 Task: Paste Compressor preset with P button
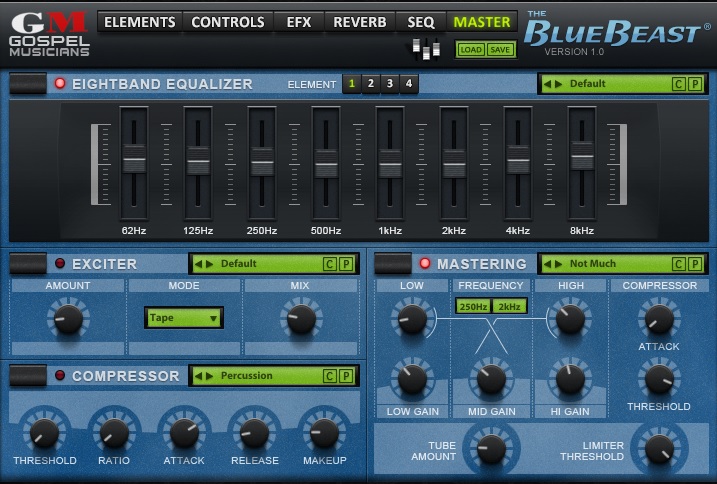point(346,376)
